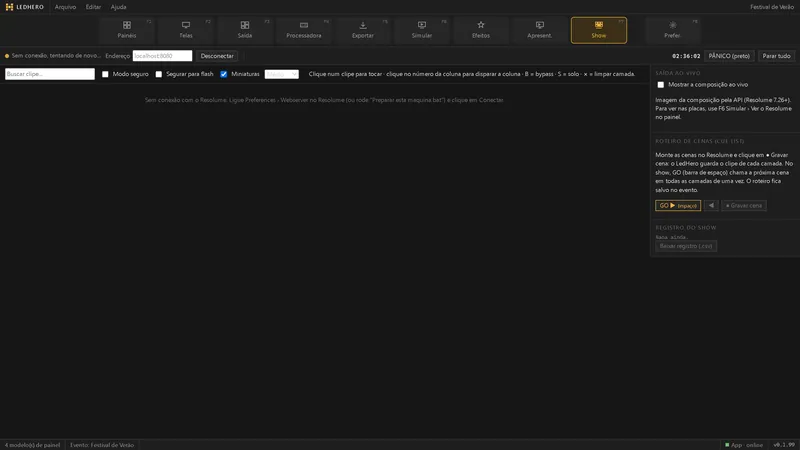This screenshot has height=450, width=800.
Task: Click the Baixar registro (.csv) button
Action: click(x=686, y=246)
